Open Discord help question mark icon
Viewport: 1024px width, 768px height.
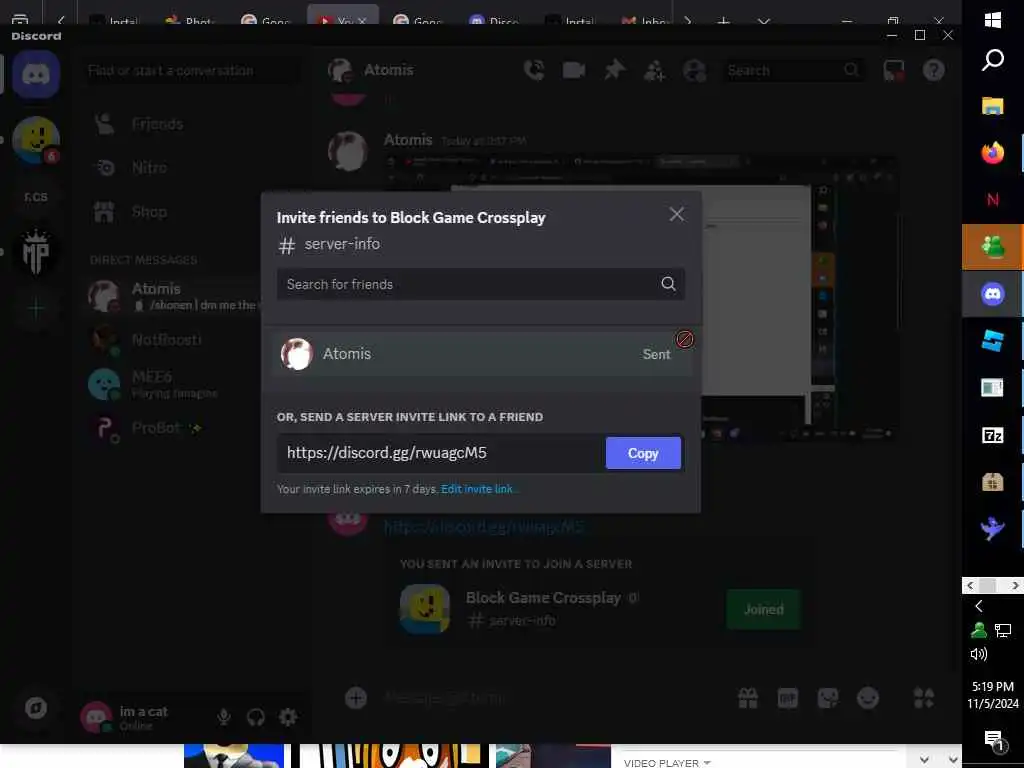[x=934, y=70]
